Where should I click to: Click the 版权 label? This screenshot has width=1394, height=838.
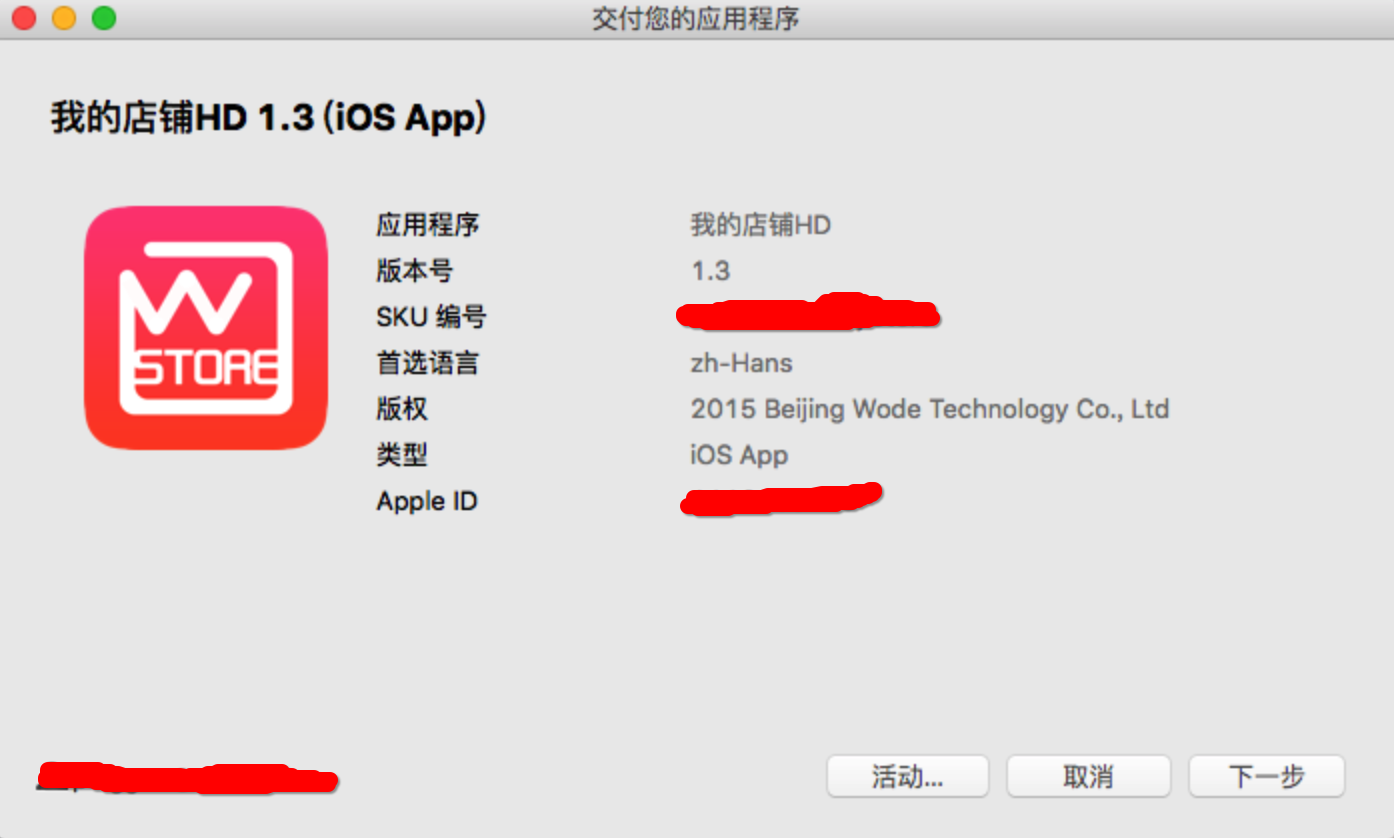point(402,409)
